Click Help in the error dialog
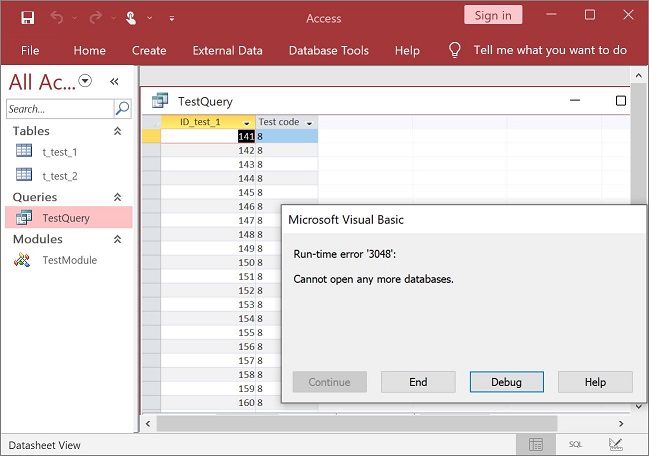This screenshot has height=456, width=649. pos(595,382)
